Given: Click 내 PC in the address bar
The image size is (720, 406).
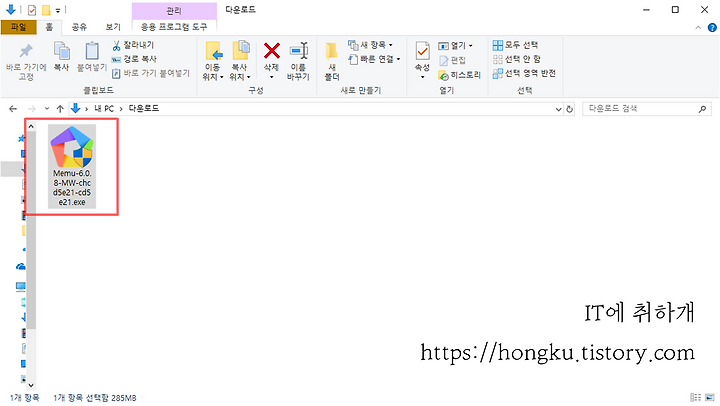Looking at the screenshot, I should 104,109.
